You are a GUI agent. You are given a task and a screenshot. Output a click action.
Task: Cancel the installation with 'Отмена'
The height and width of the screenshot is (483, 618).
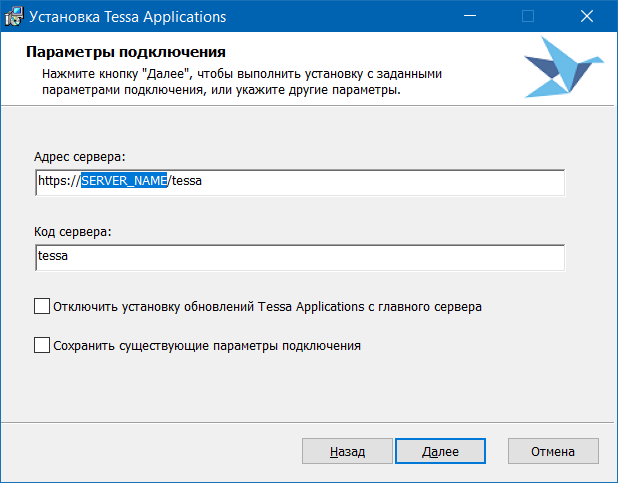(553, 452)
